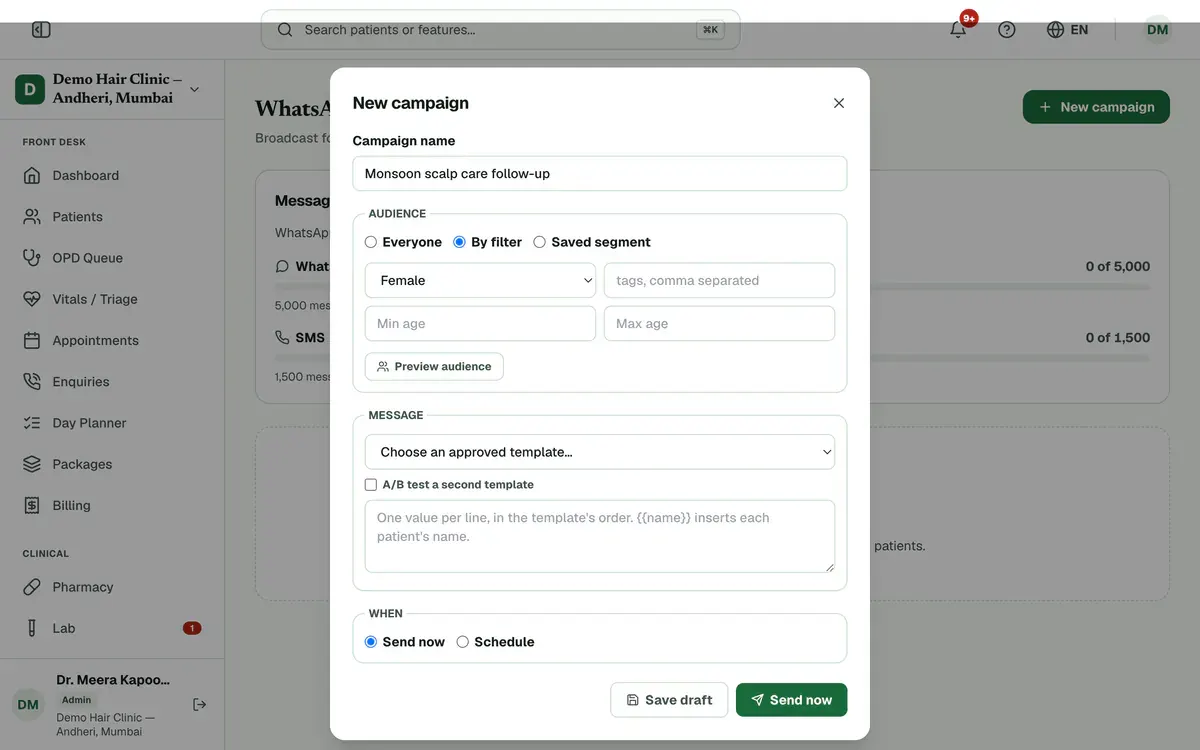This screenshot has width=1200, height=750.
Task: Open the Pharmacy section
Action: coord(112,587)
